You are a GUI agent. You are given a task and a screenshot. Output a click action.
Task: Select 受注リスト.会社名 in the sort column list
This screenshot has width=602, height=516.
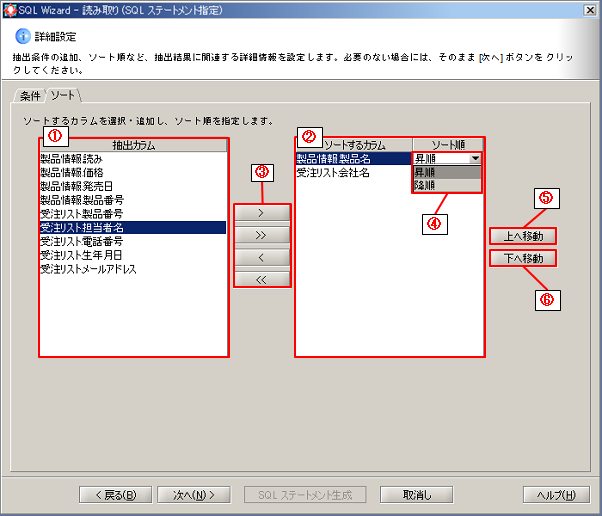tap(333, 172)
